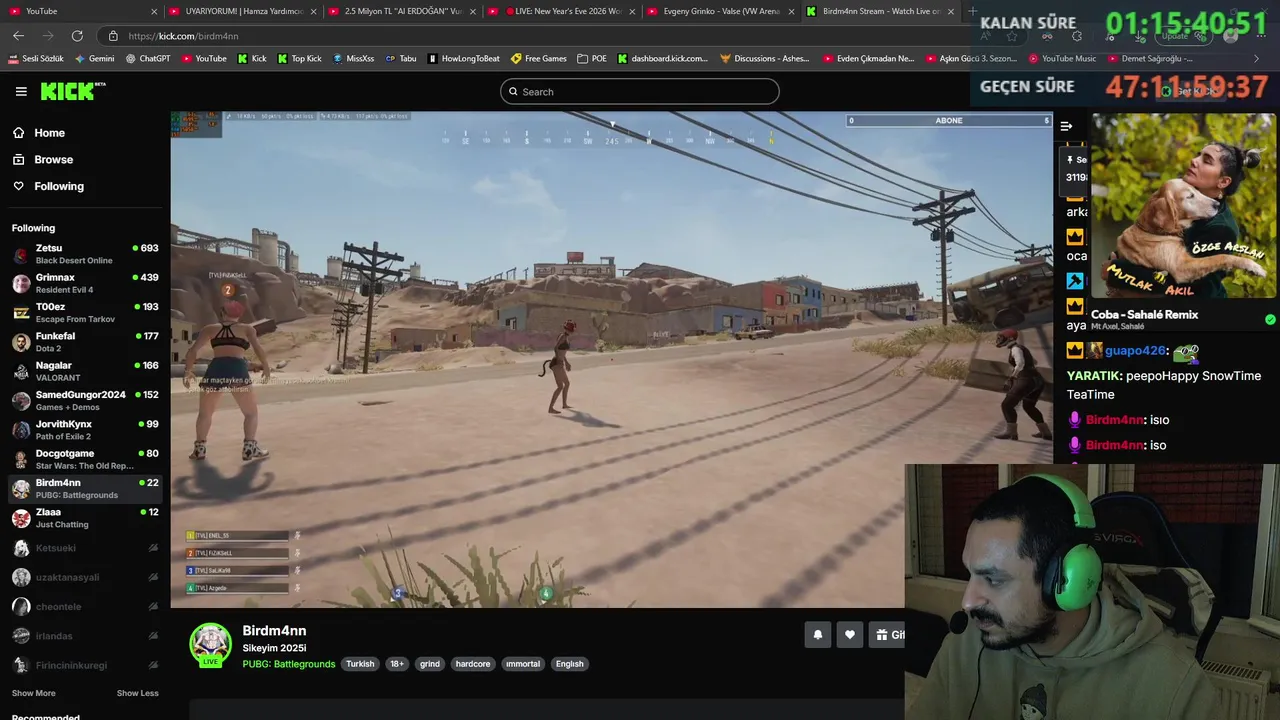This screenshot has height=720, width=1280.
Task: Open Zetsu's Black Desert Online channel
Action: click(85, 254)
